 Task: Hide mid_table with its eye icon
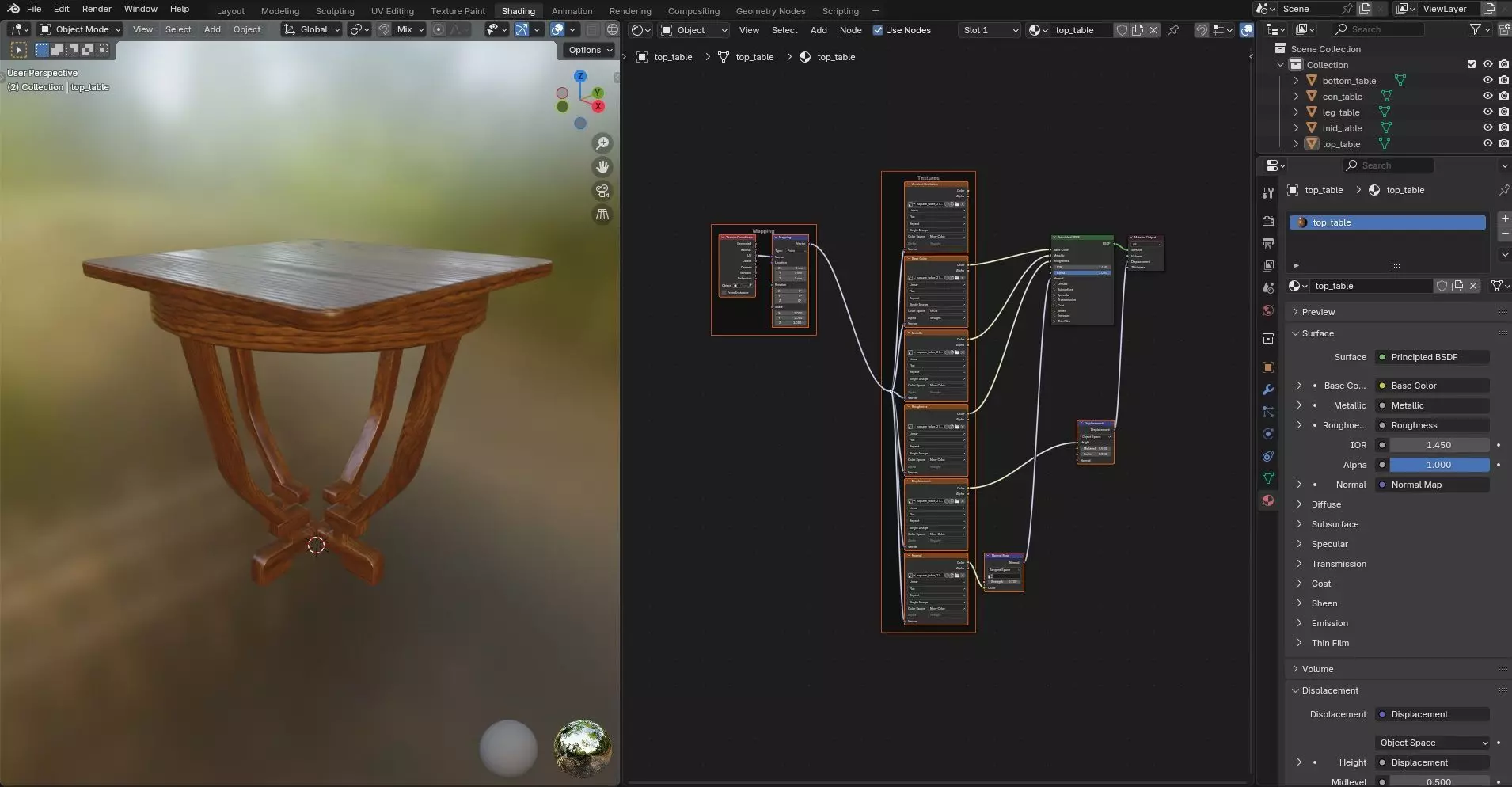point(1487,128)
